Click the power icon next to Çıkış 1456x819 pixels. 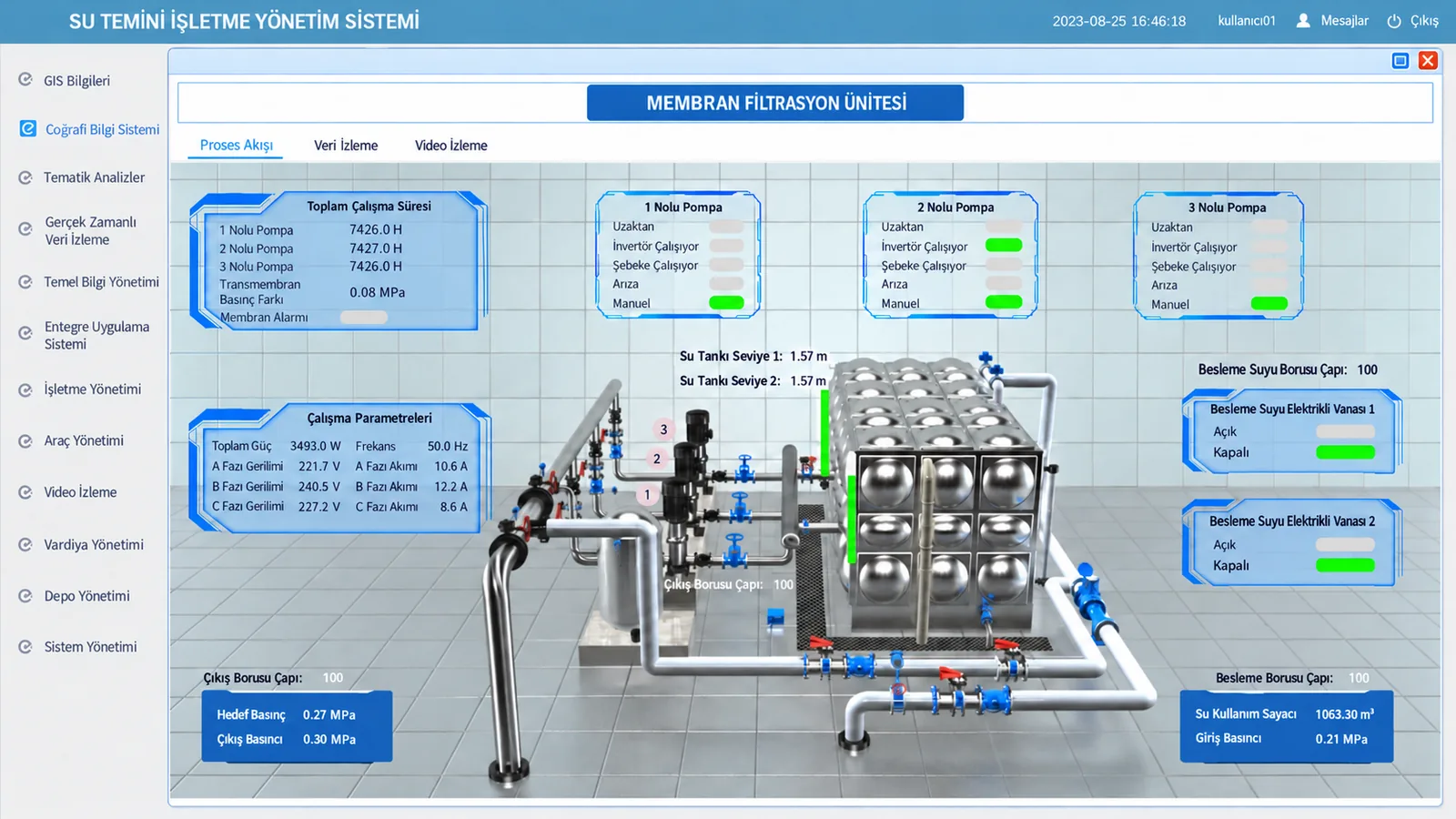tap(1394, 21)
